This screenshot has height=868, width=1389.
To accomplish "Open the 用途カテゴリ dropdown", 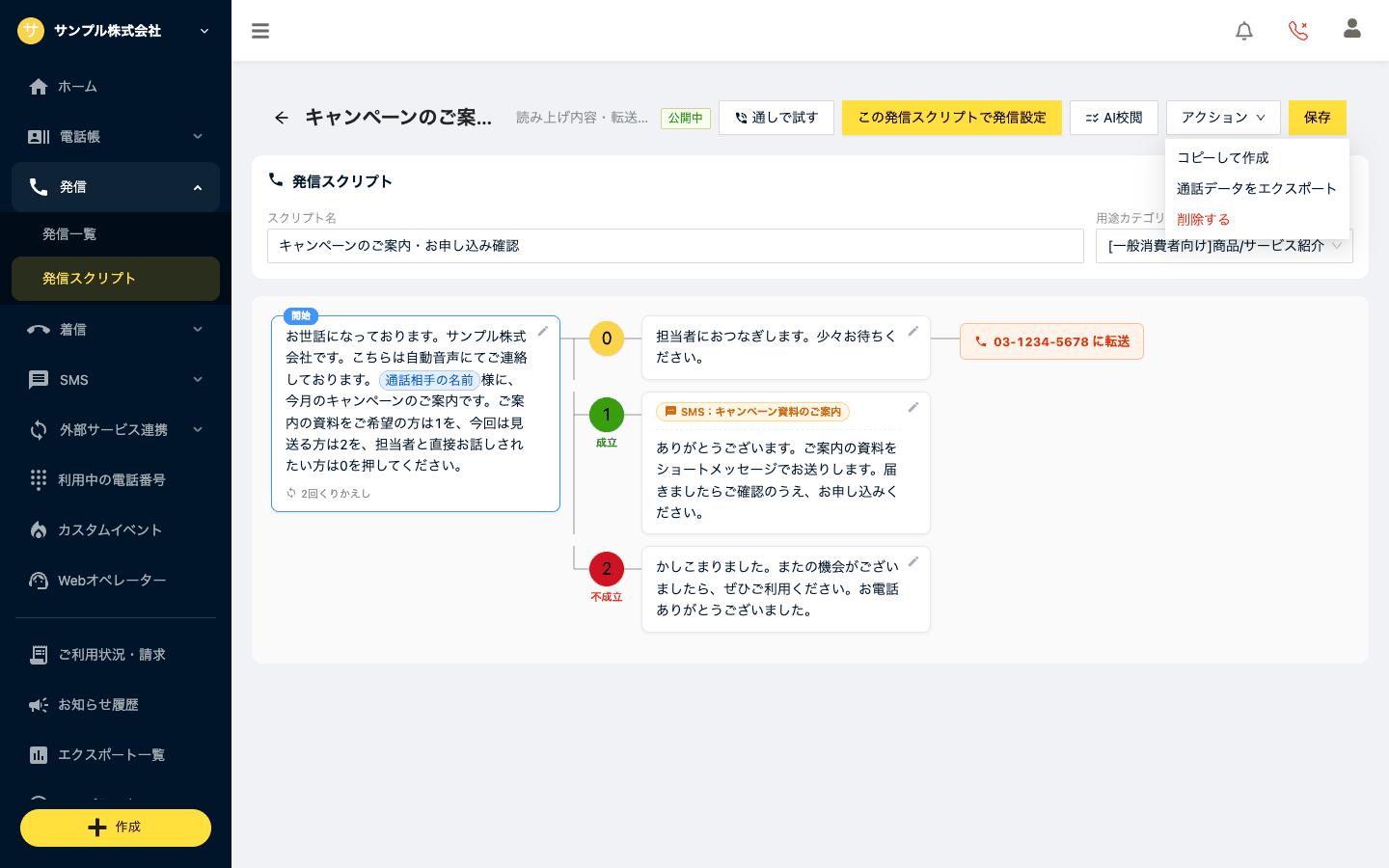I will (x=1224, y=246).
